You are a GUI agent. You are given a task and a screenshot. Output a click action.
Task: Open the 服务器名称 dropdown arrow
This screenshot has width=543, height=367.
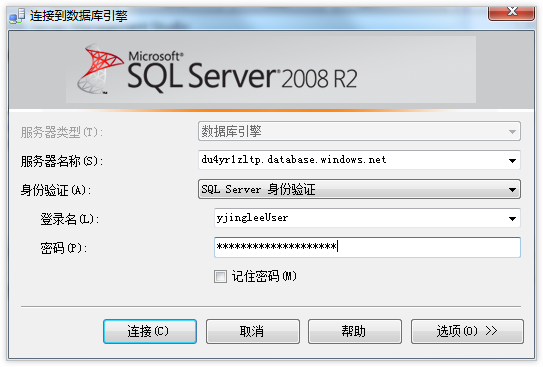coord(512,160)
